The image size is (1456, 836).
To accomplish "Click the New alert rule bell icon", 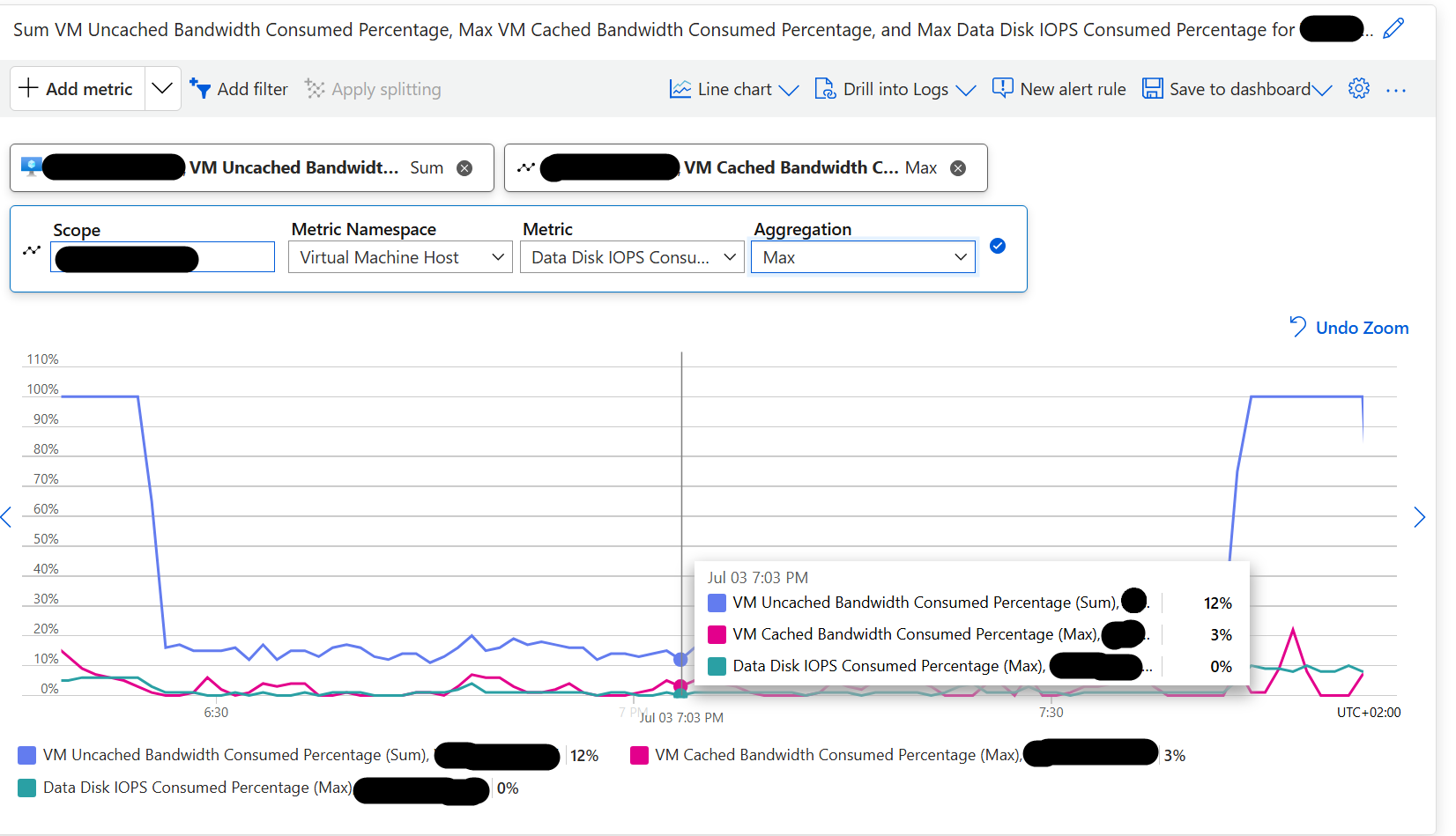I will [x=1002, y=88].
